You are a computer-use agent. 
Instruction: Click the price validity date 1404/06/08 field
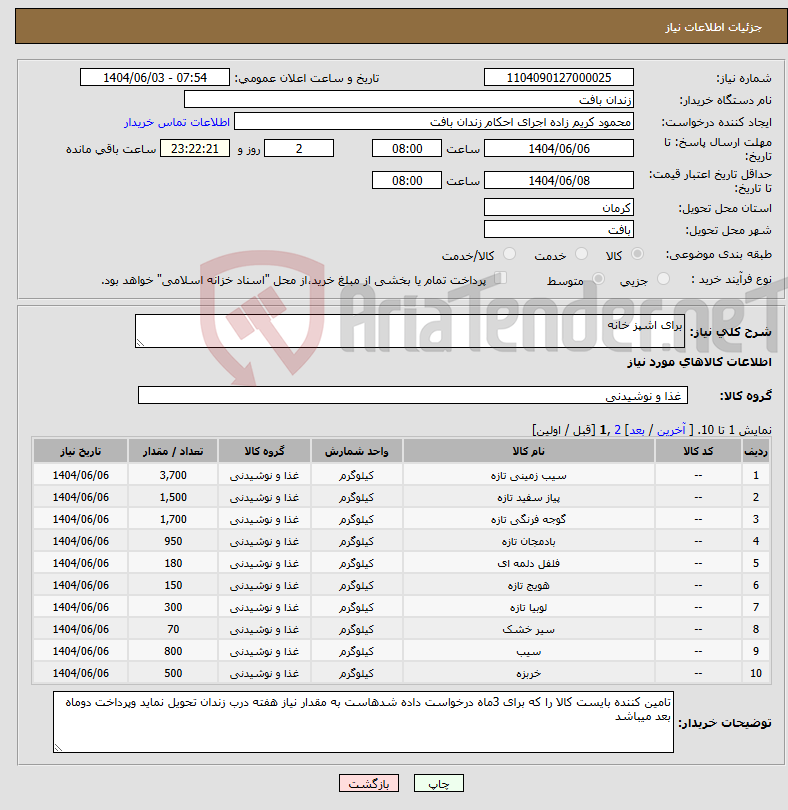coord(559,180)
